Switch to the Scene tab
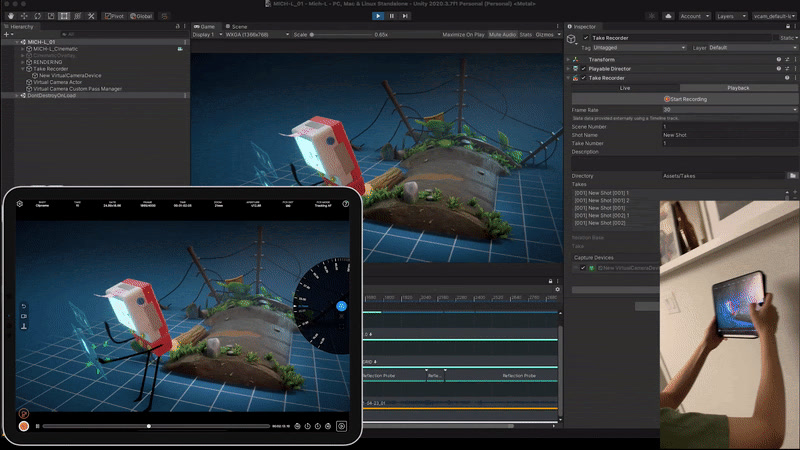800x450 pixels. [237, 27]
